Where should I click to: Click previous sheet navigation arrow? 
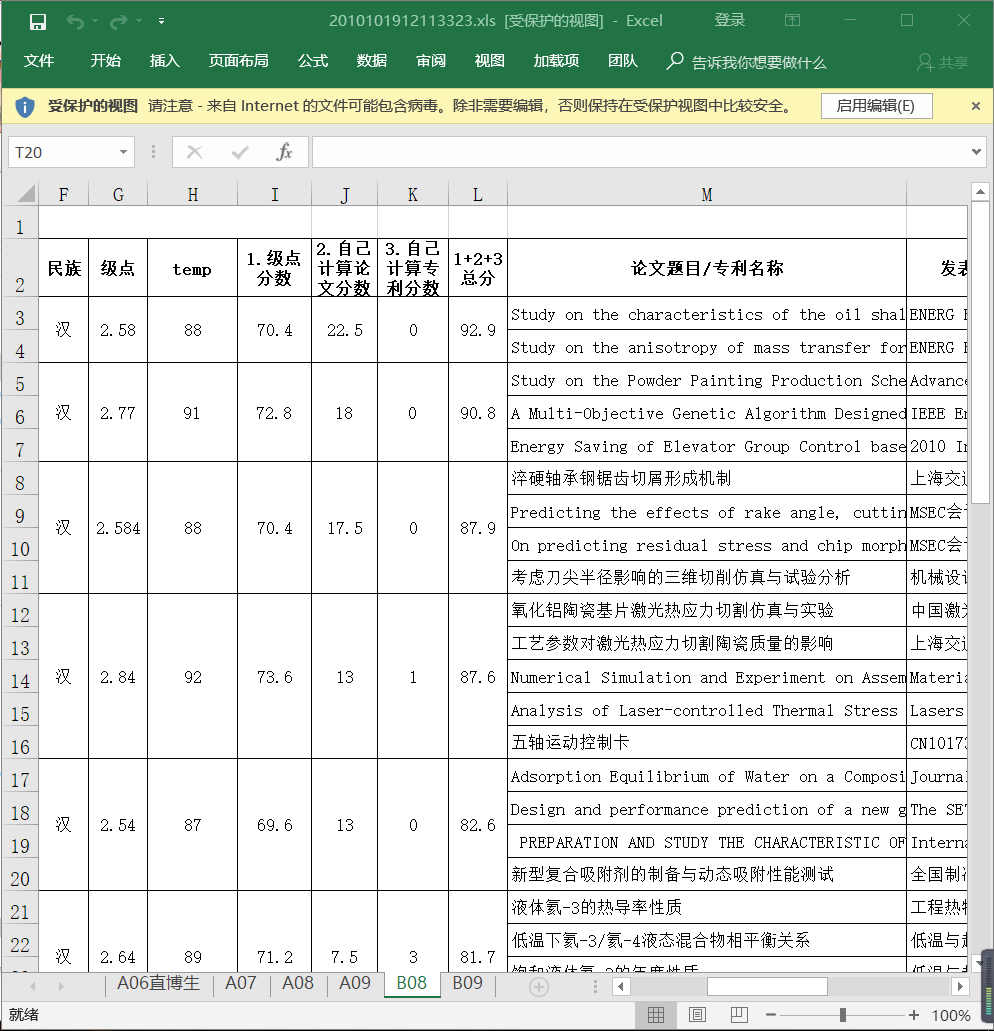[33, 986]
